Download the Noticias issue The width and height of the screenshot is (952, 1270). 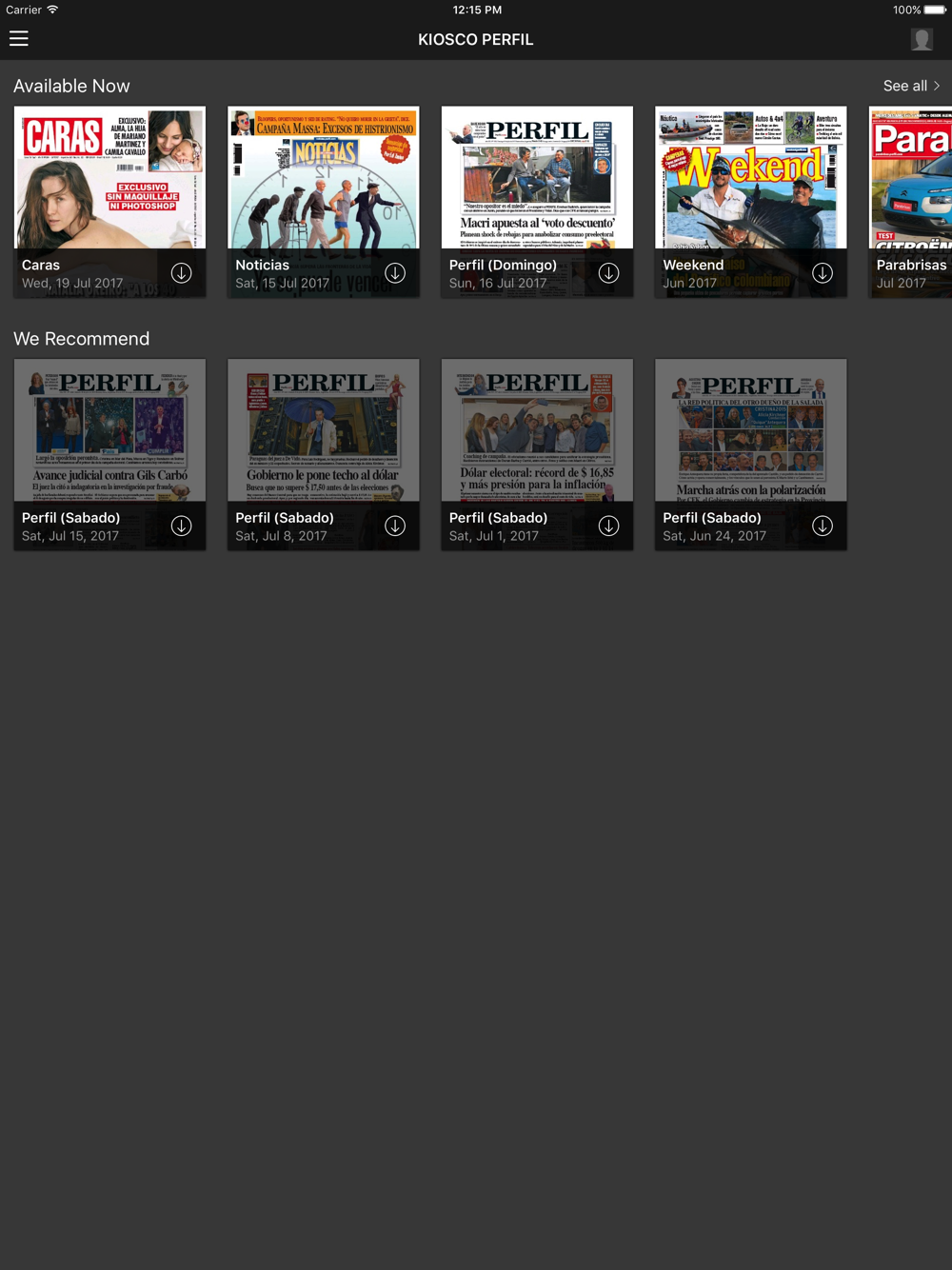[395, 273]
